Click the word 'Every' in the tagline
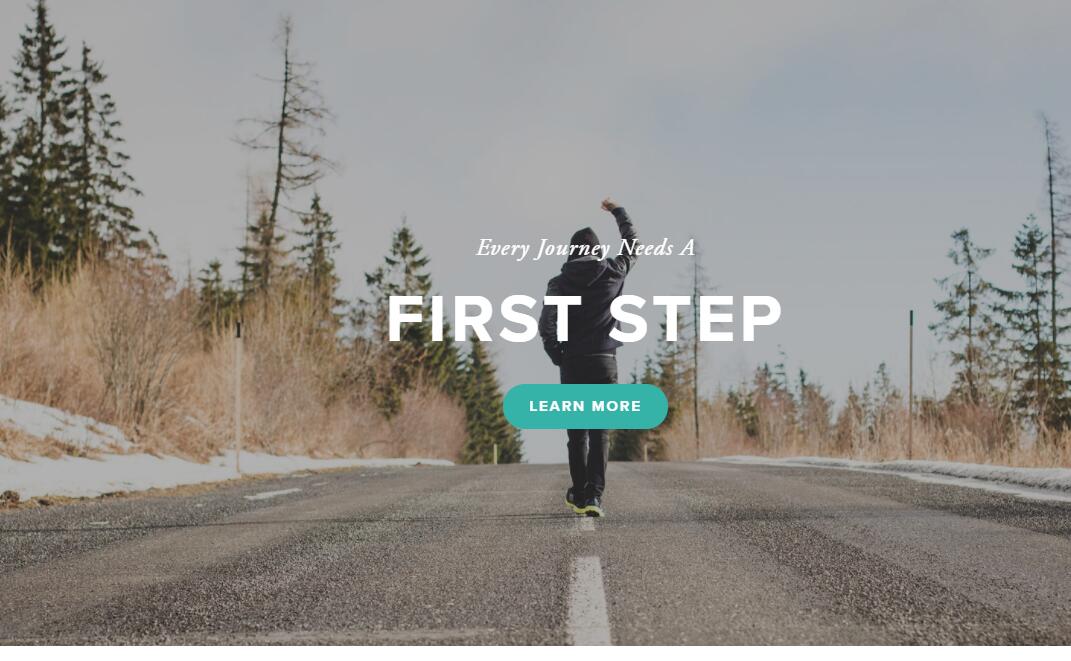 (503, 249)
